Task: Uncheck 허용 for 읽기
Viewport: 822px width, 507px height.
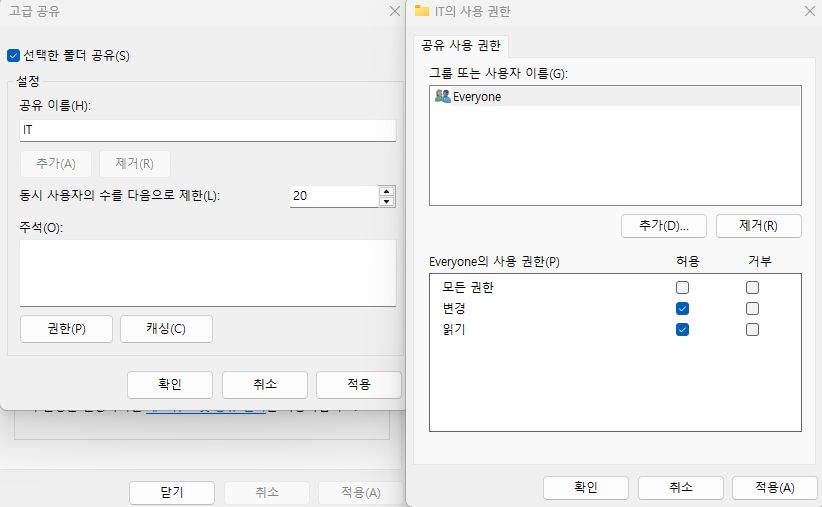Action: [682, 329]
